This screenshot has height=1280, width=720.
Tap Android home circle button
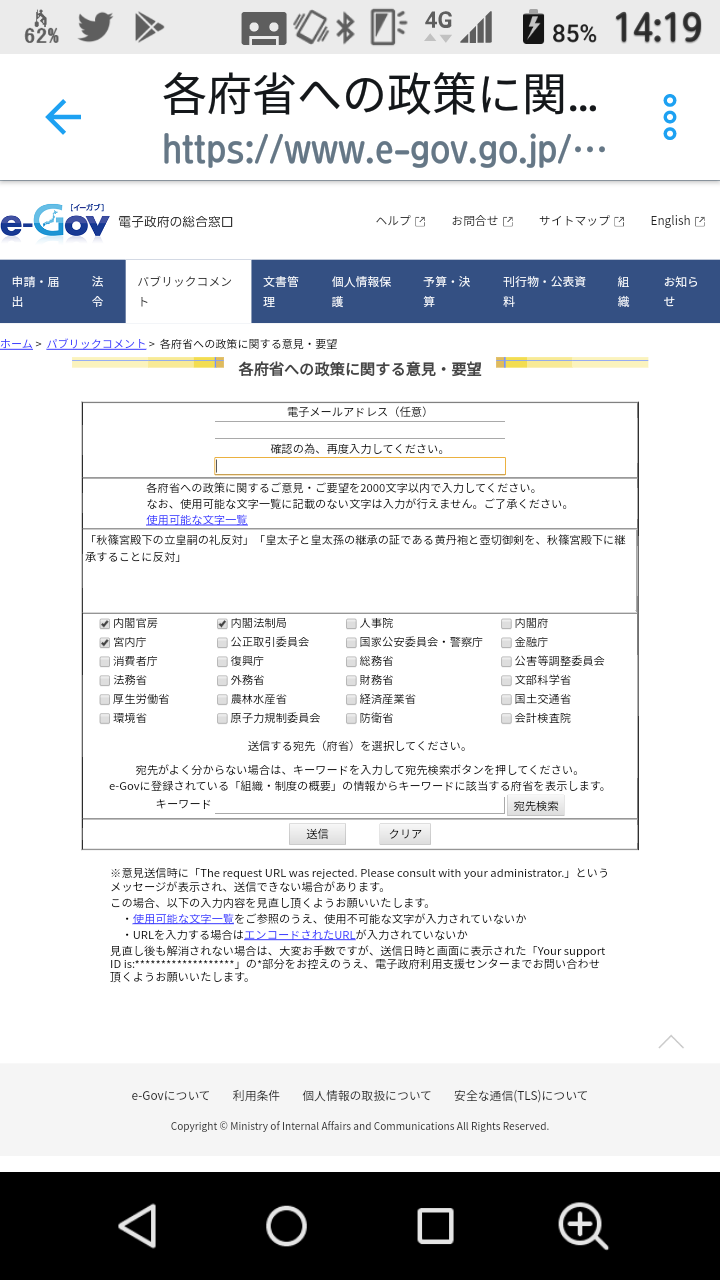coord(286,1225)
